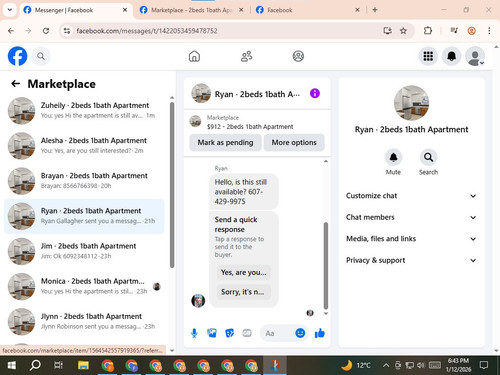Open the 12°C weather widget
500x375 pixels.
(x=356, y=365)
